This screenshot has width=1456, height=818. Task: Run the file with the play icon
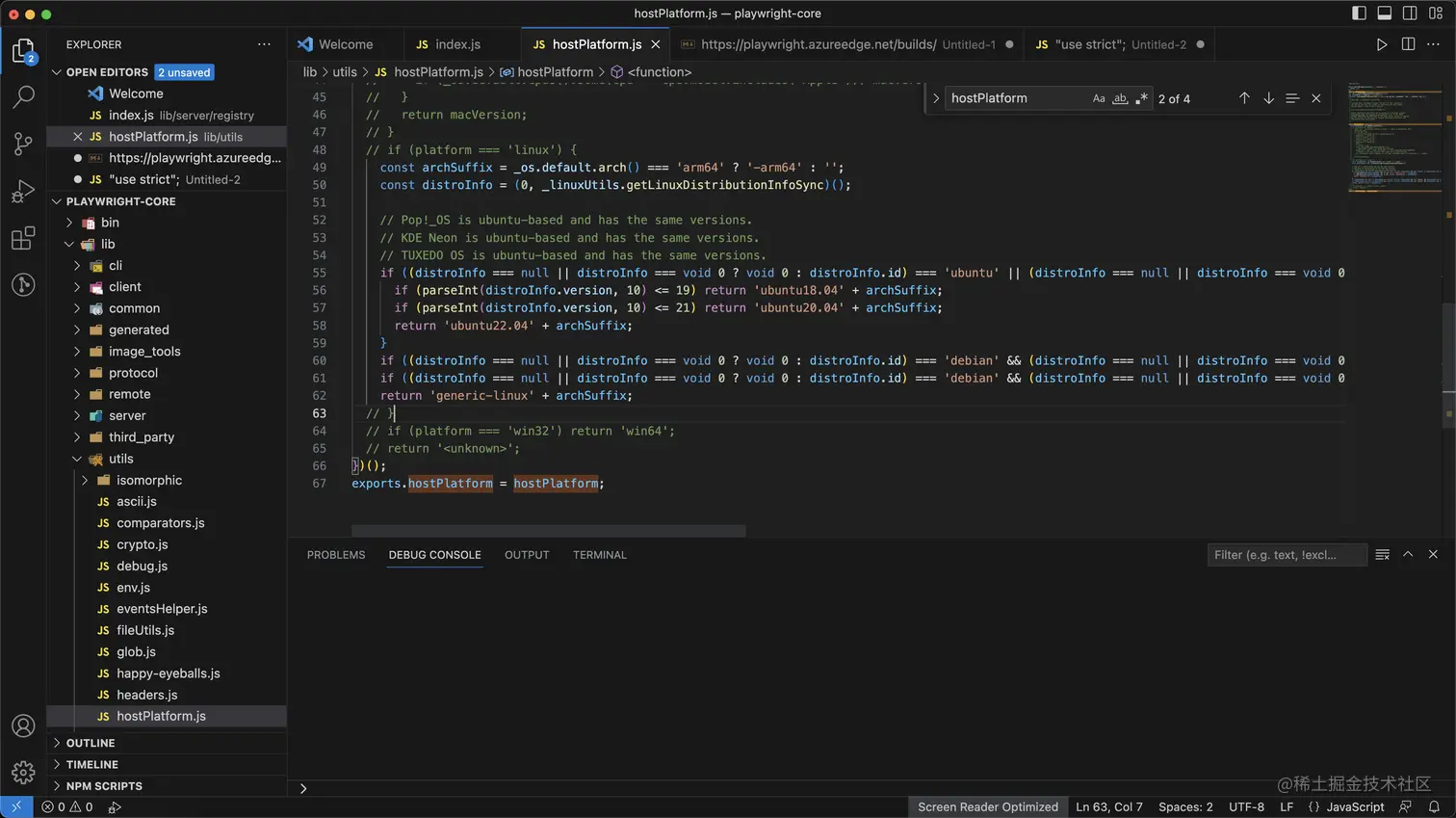1382,44
